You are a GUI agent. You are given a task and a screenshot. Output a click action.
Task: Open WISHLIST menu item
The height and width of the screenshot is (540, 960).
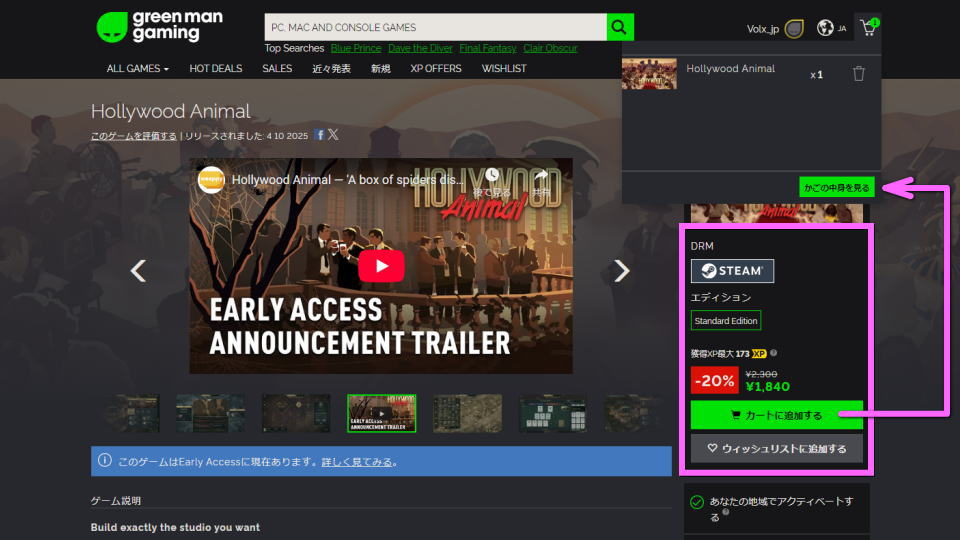pyautogui.click(x=504, y=69)
